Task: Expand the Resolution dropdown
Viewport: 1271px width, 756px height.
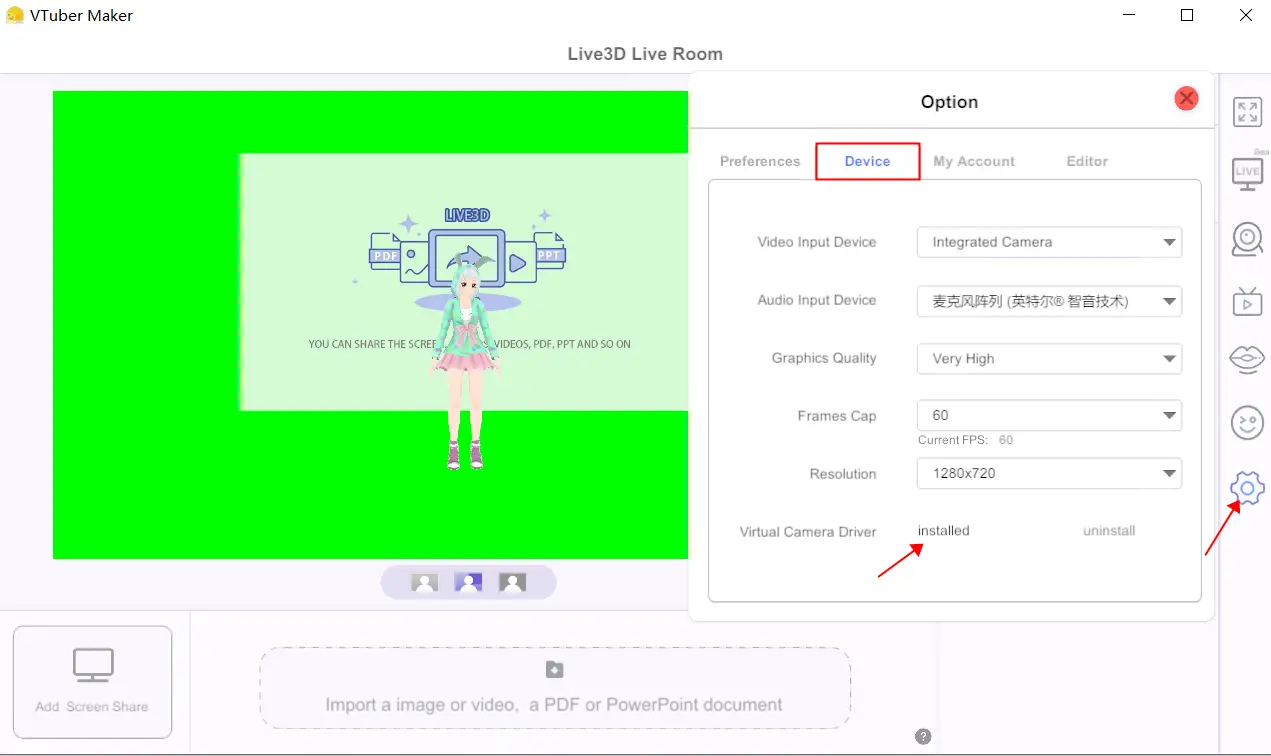Action: (x=1049, y=473)
